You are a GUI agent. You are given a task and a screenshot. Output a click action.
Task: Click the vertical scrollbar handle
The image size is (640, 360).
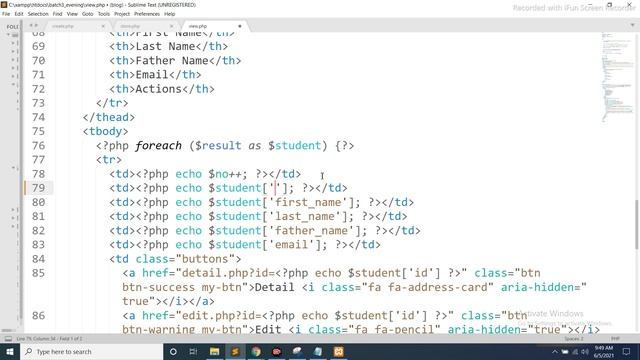click(637, 224)
